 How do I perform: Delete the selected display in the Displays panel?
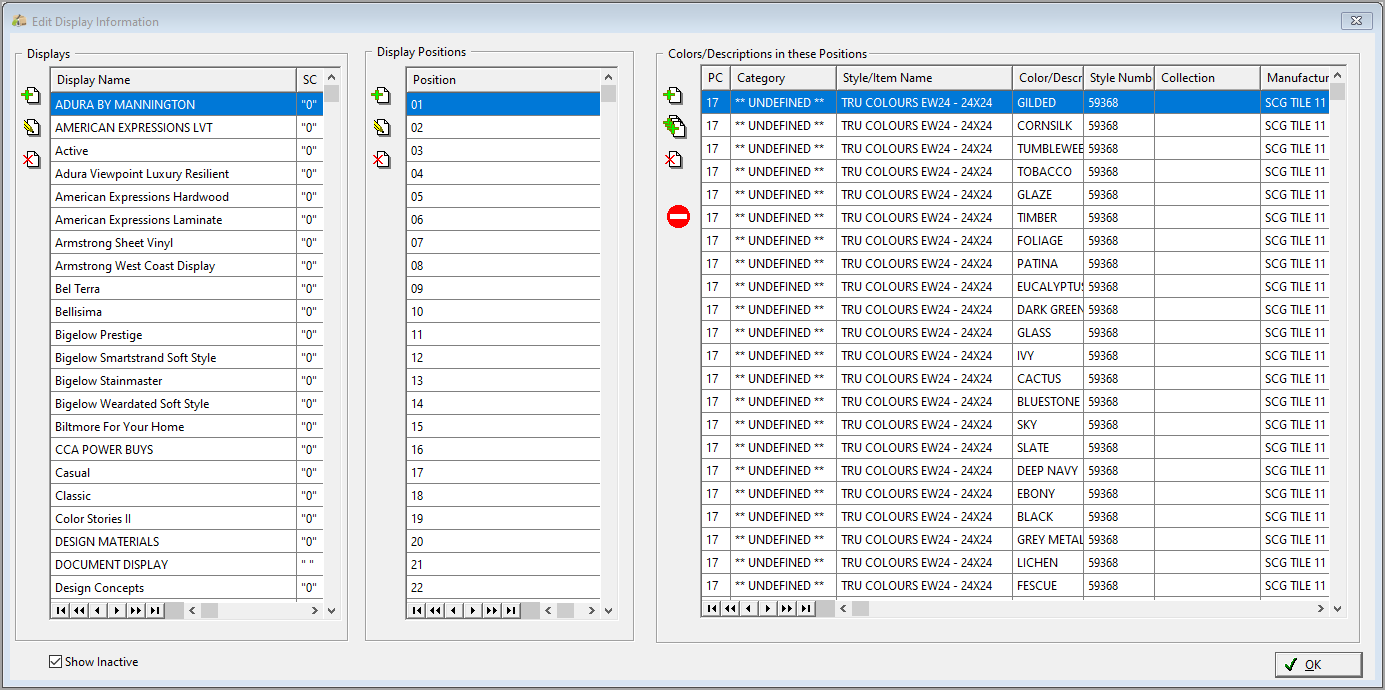coord(31,159)
